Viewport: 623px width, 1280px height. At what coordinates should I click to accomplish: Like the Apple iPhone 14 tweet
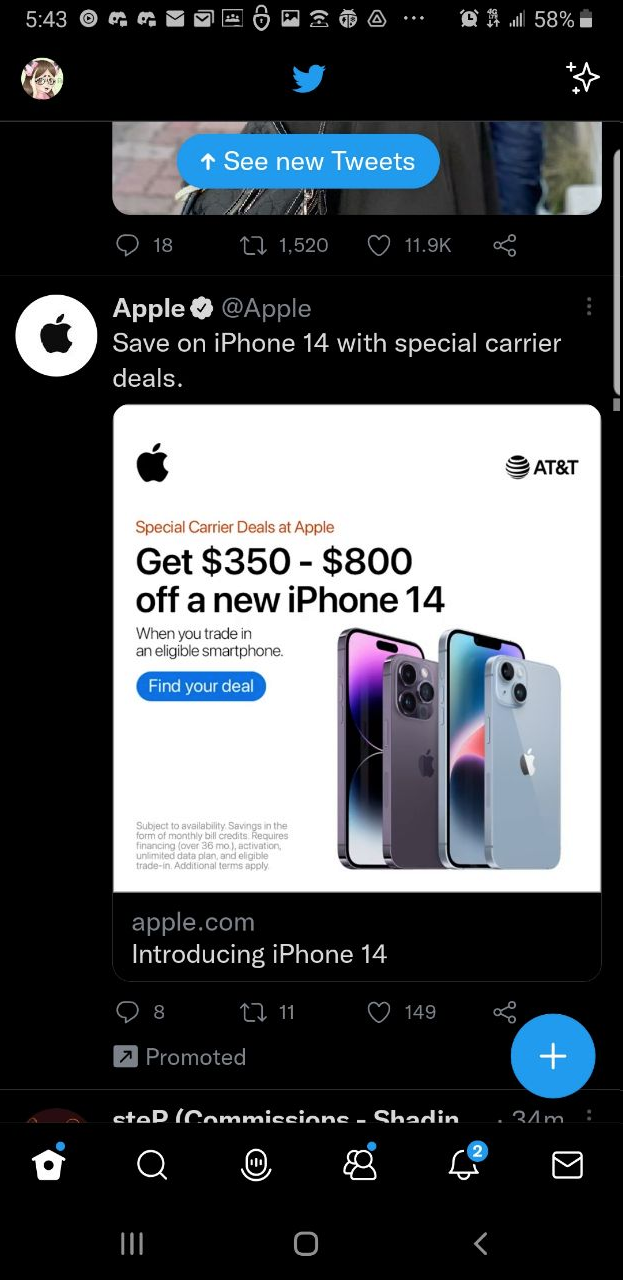[379, 1012]
